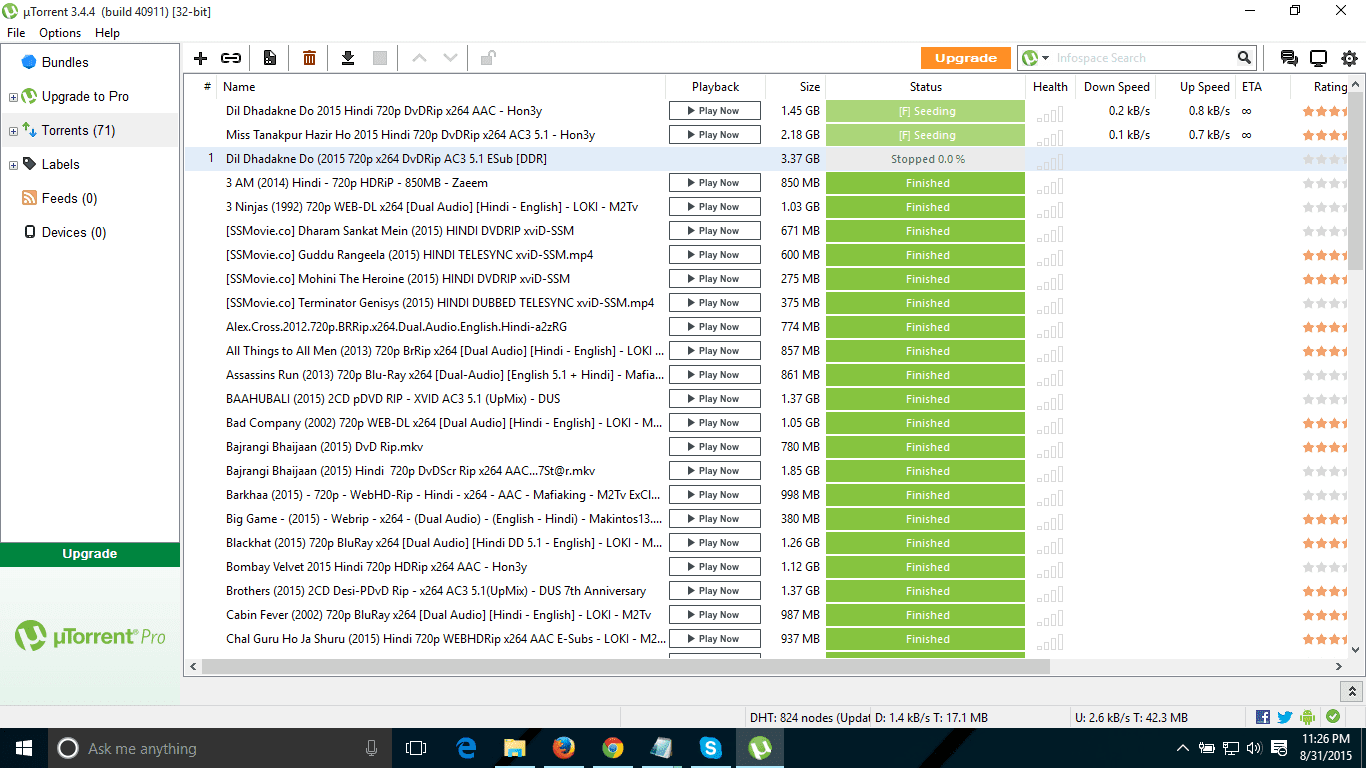Expand the Labels tree node

coord(13,165)
